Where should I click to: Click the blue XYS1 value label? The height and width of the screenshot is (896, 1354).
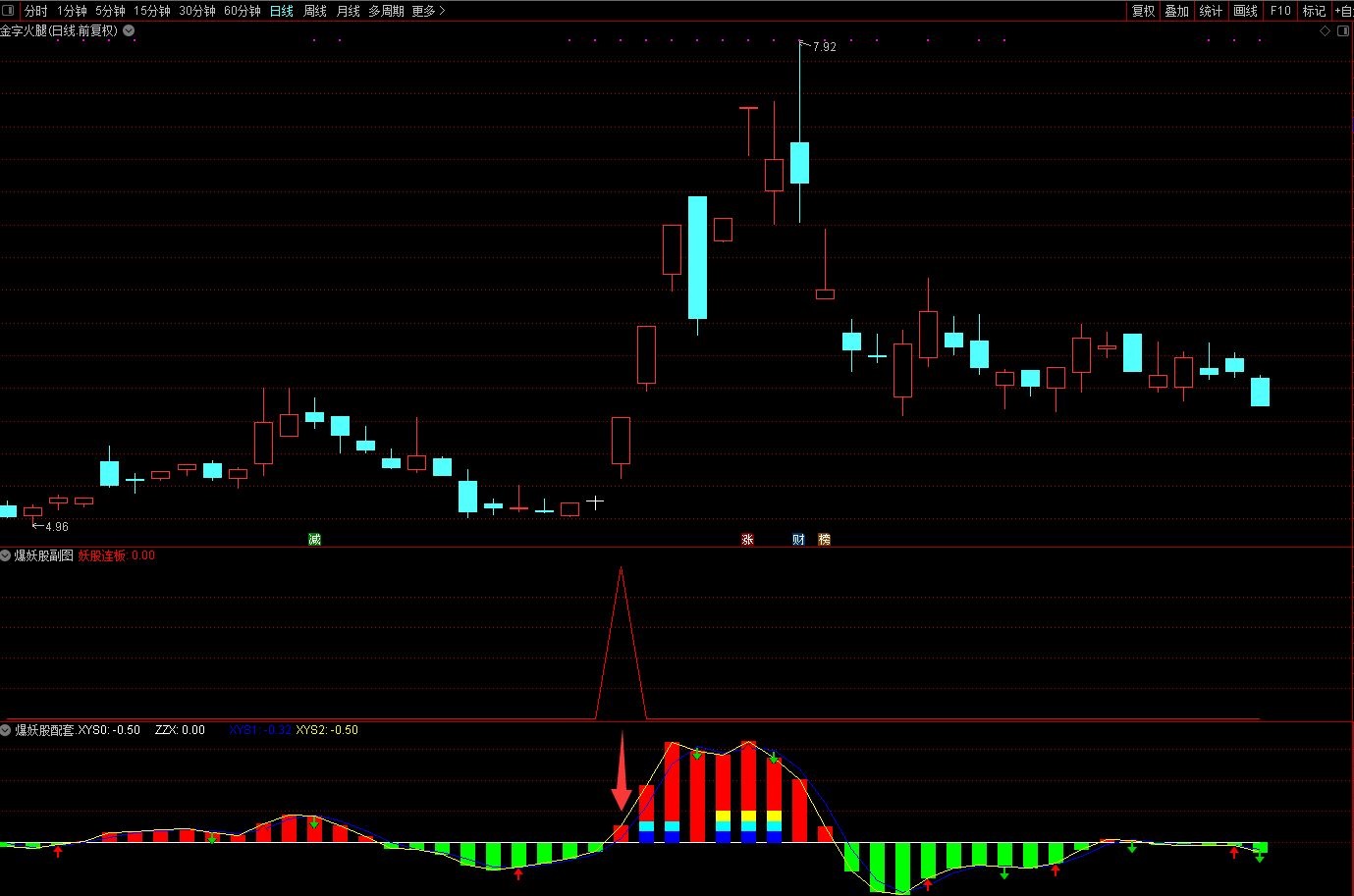pyautogui.click(x=260, y=730)
